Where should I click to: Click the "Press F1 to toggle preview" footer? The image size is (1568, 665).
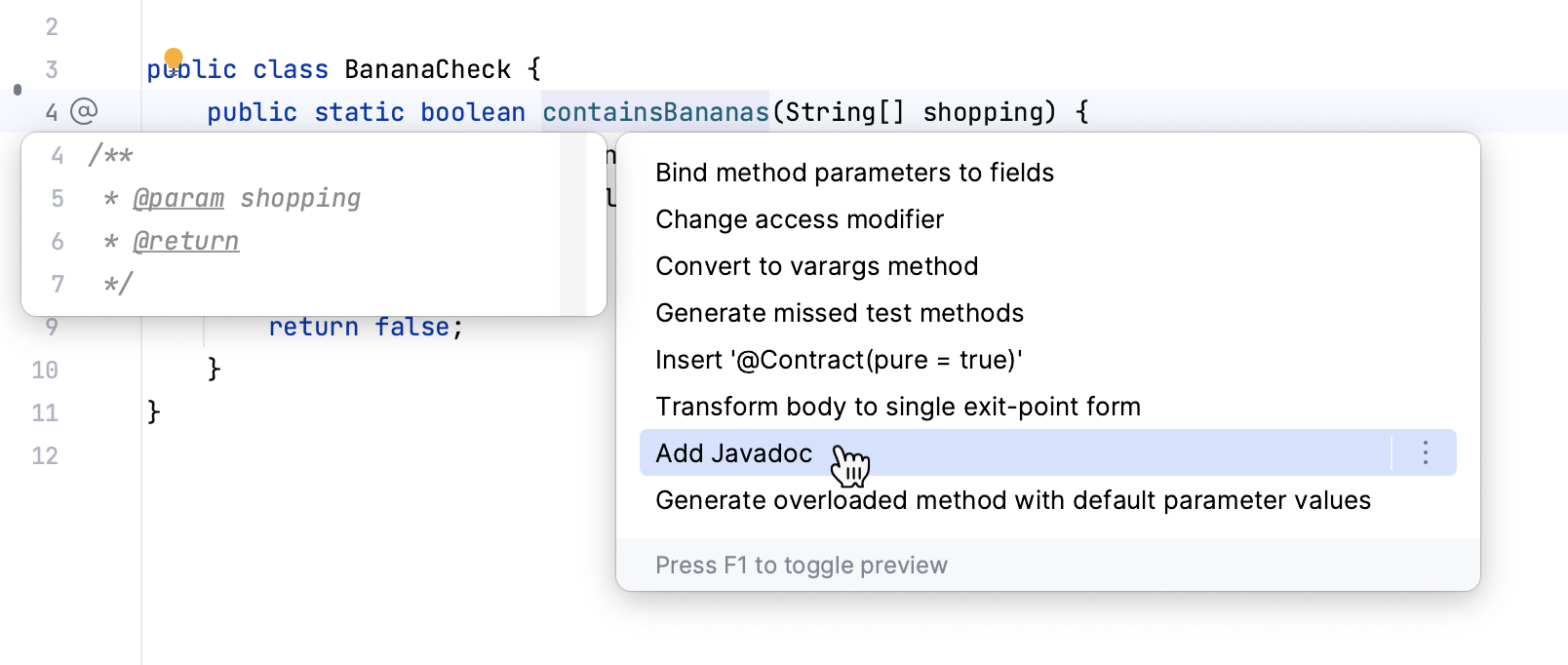[802, 565]
